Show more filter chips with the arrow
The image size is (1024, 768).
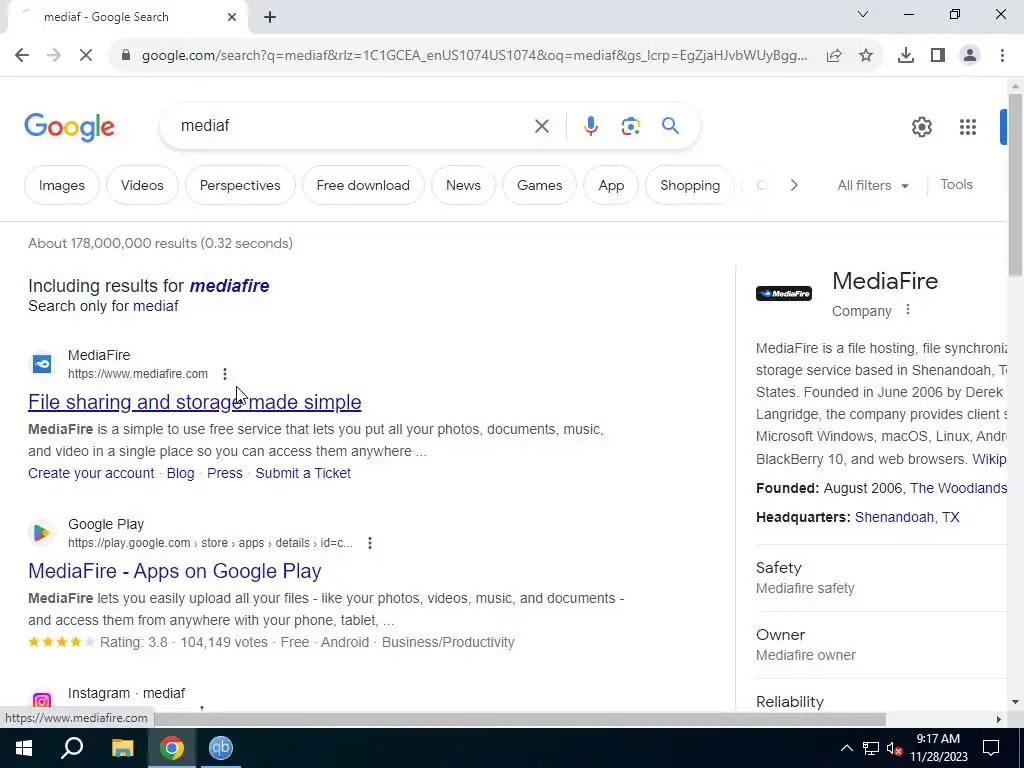[x=793, y=185]
